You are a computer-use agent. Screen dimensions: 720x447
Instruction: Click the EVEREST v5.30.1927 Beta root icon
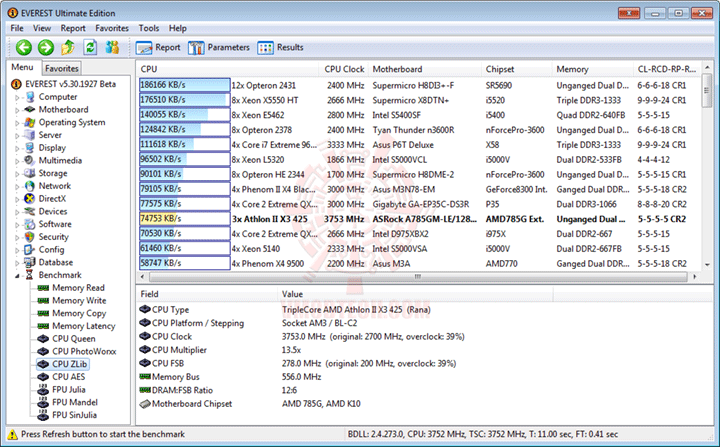point(16,84)
